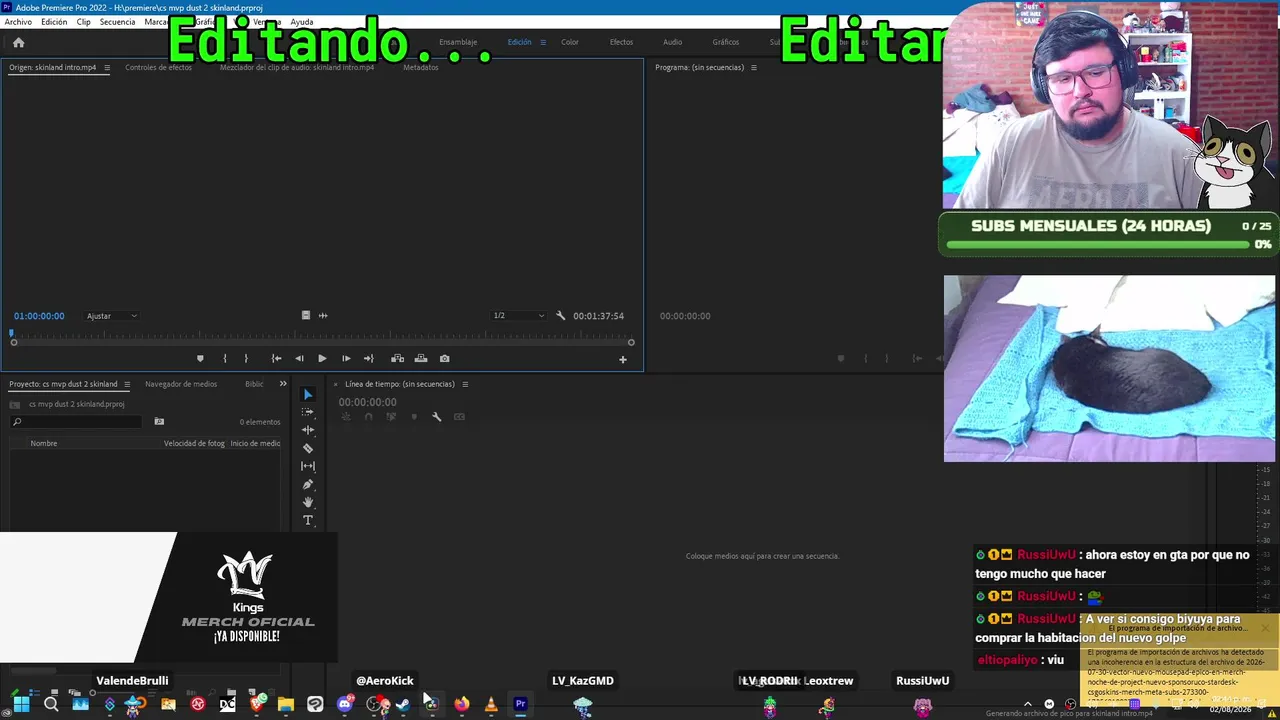The height and width of the screenshot is (720, 1280).
Task: Click the Source monitor playhead marker
Action: pos(12,333)
